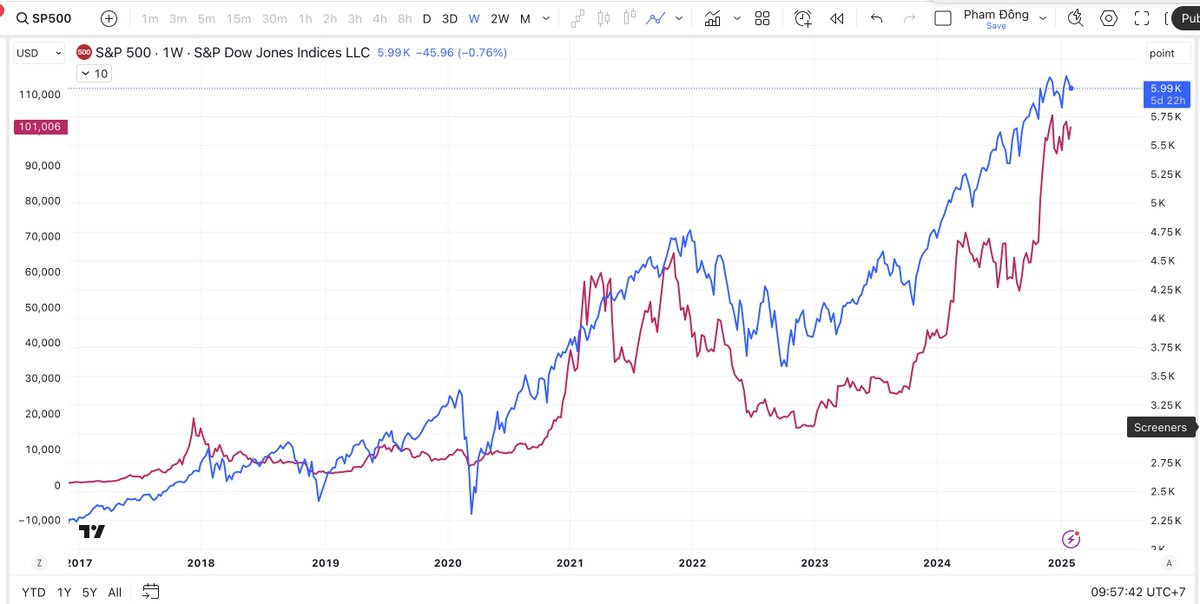Switch interval to 15m
Image resolution: width=1200 pixels, height=604 pixels.
239,18
